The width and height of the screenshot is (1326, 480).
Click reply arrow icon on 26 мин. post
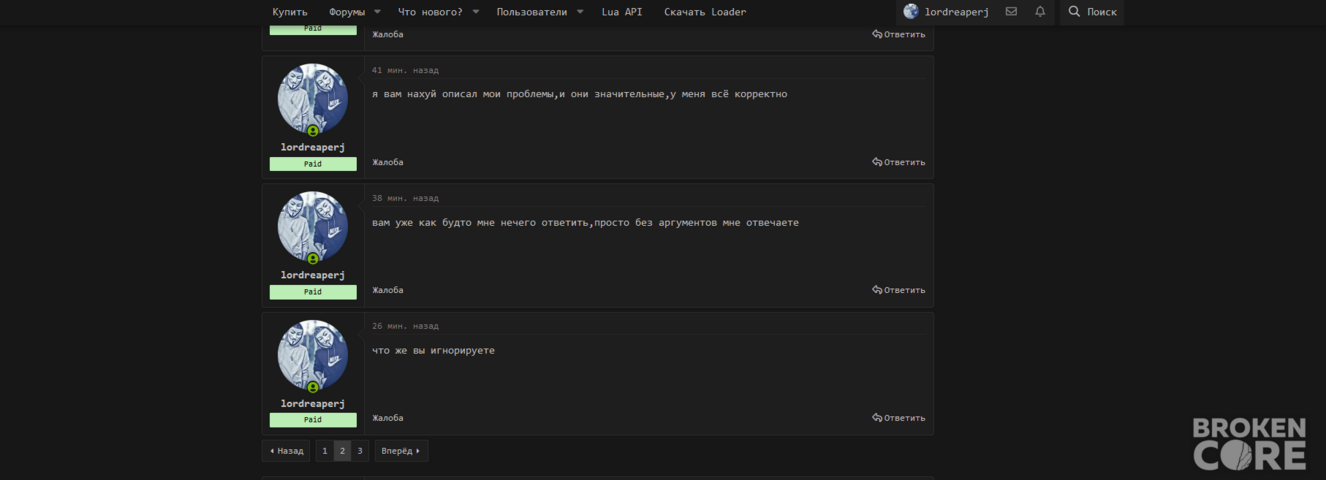[877, 418]
